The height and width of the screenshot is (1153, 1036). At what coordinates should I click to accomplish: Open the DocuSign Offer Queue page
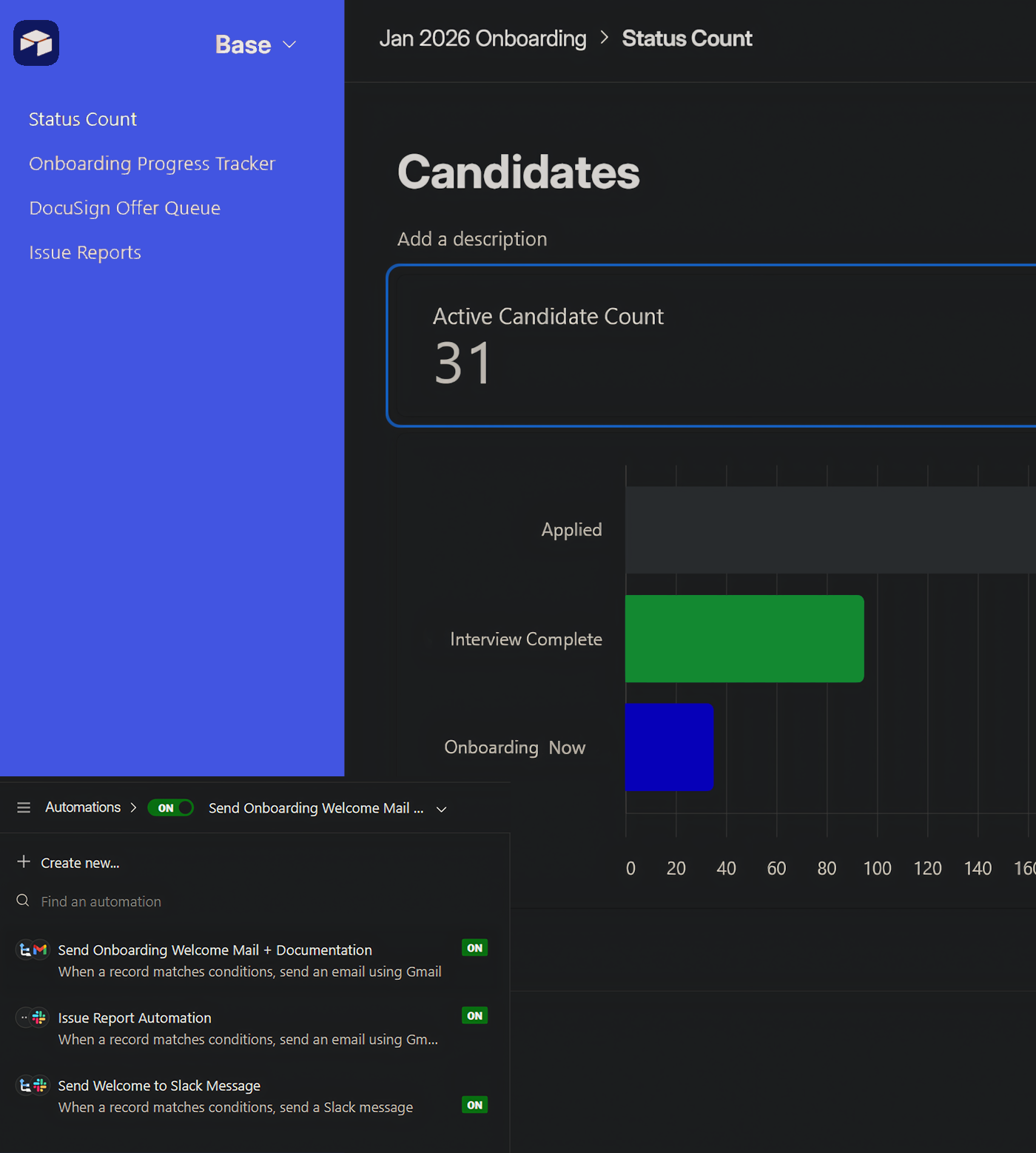coord(124,208)
